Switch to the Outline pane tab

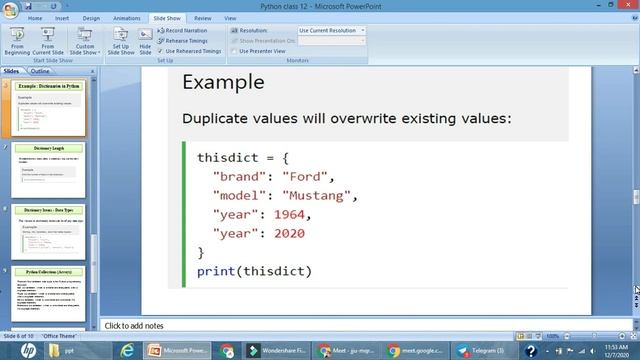pyautogui.click(x=40, y=71)
